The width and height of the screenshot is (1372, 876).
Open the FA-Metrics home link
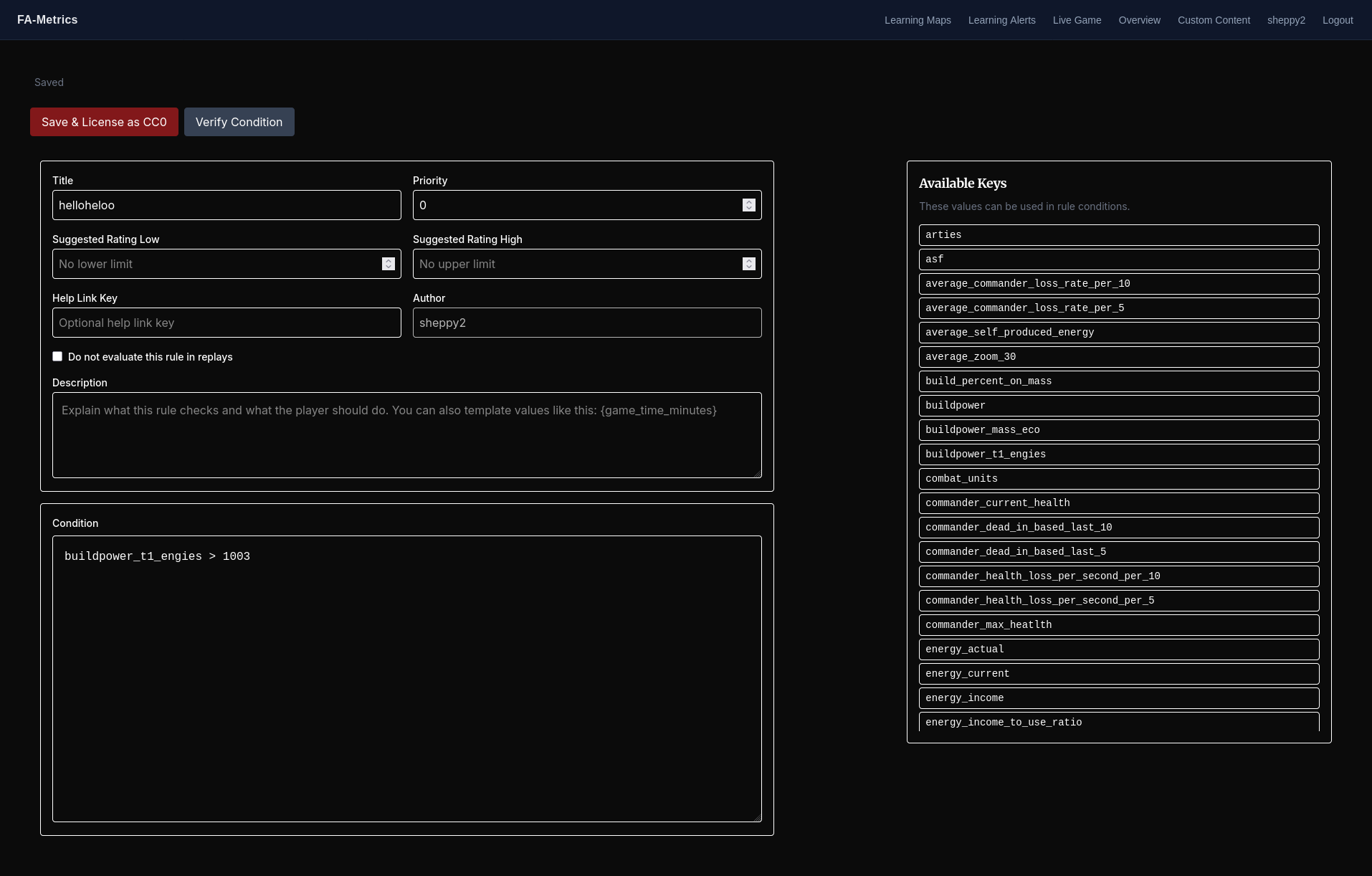click(47, 20)
